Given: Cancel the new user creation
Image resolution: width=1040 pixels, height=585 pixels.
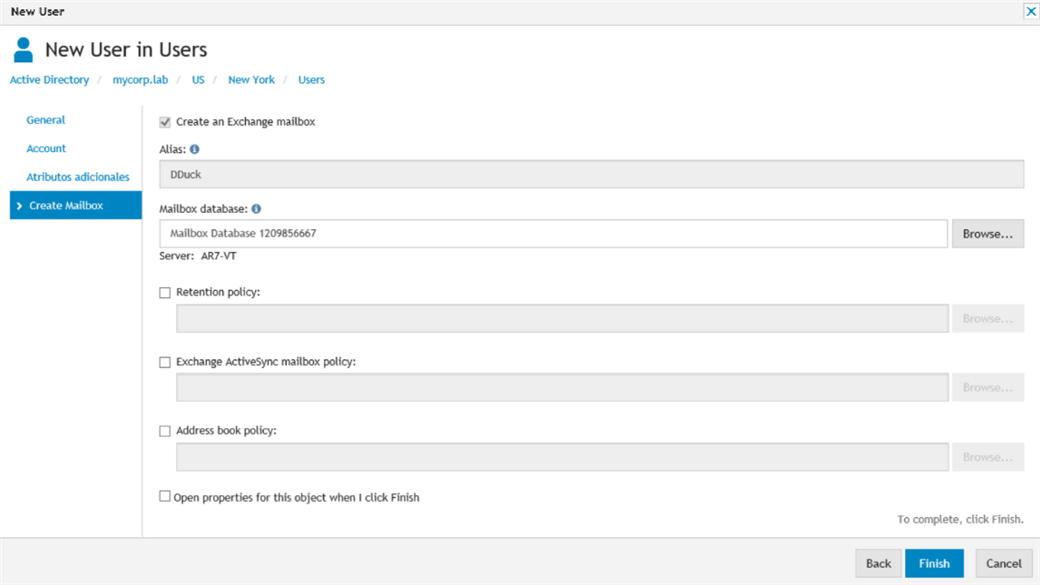Looking at the screenshot, I should 1004,563.
